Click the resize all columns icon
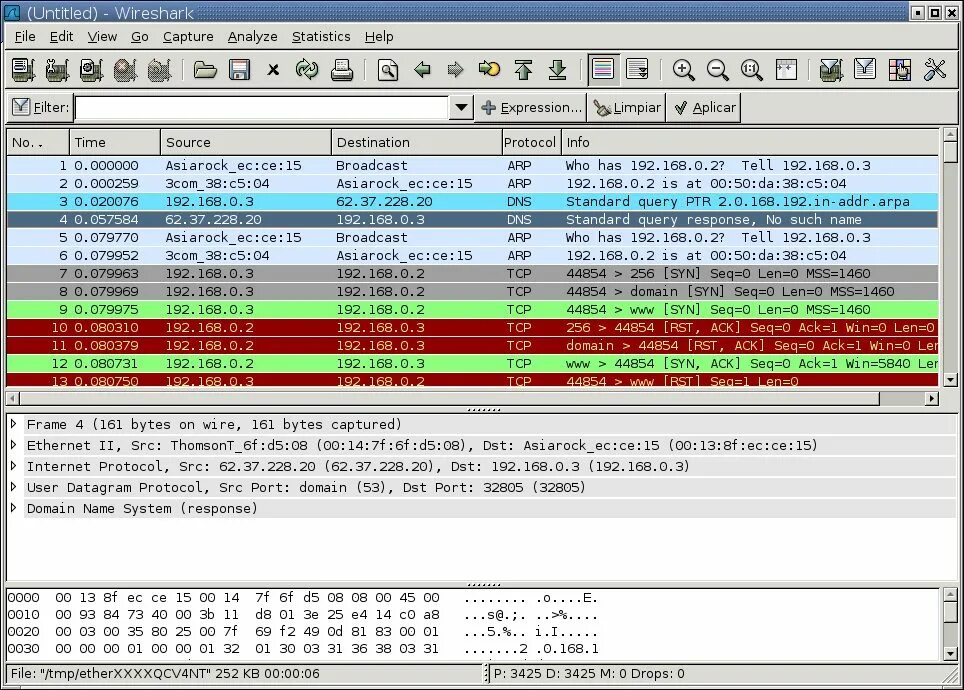Image resolution: width=964 pixels, height=690 pixels. click(x=786, y=69)
